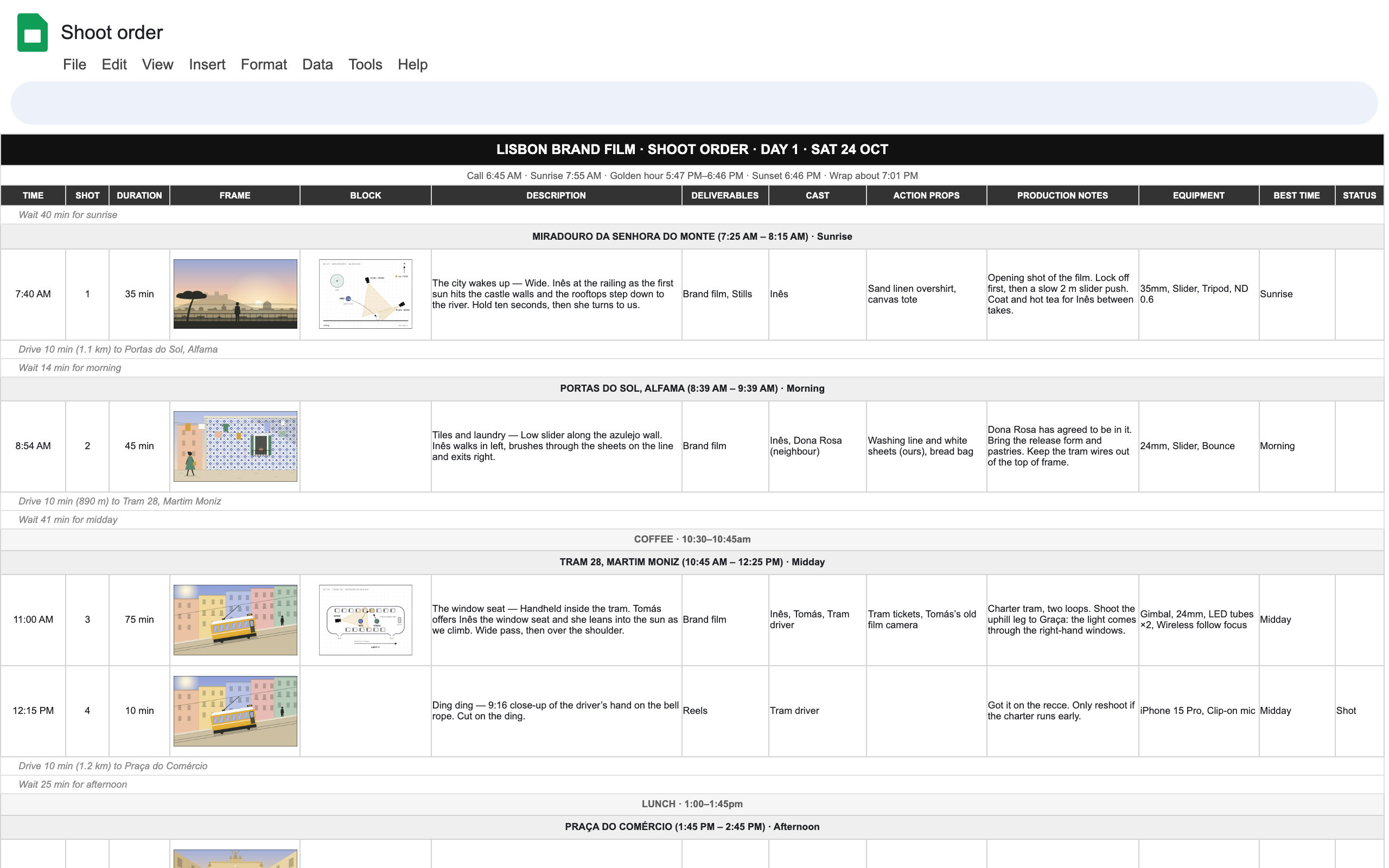Open the Format menu
The width and height of the screenshot is (1389, 868).
click(x=264, y=65)
